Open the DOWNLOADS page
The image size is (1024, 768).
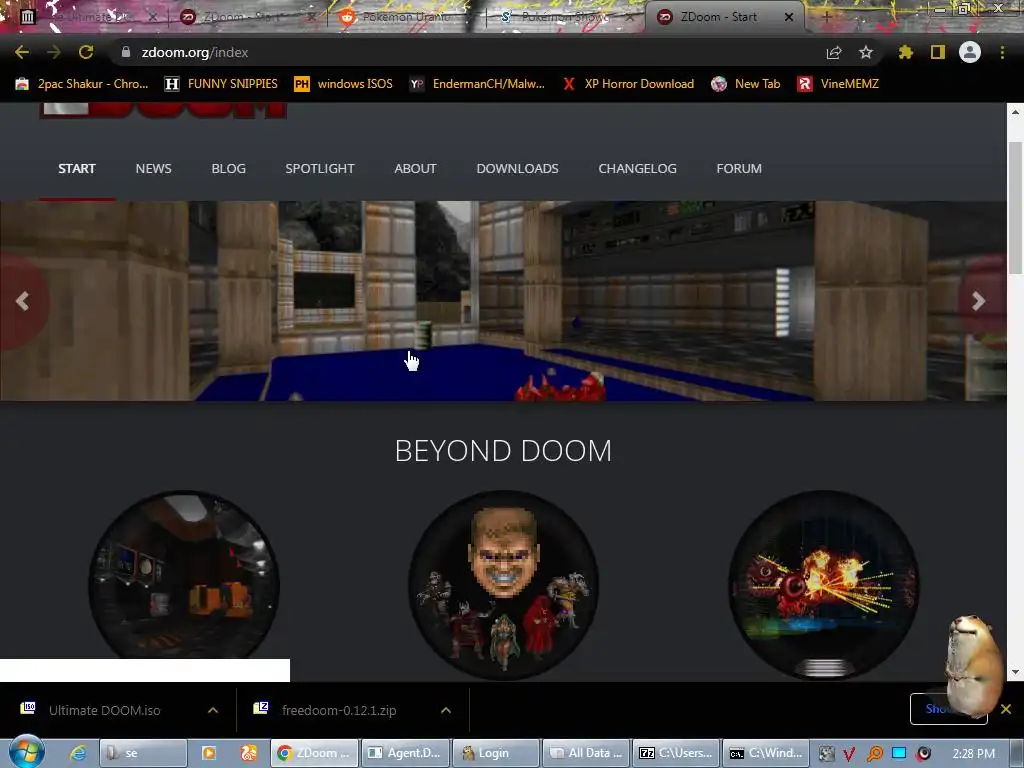(517, 168)
